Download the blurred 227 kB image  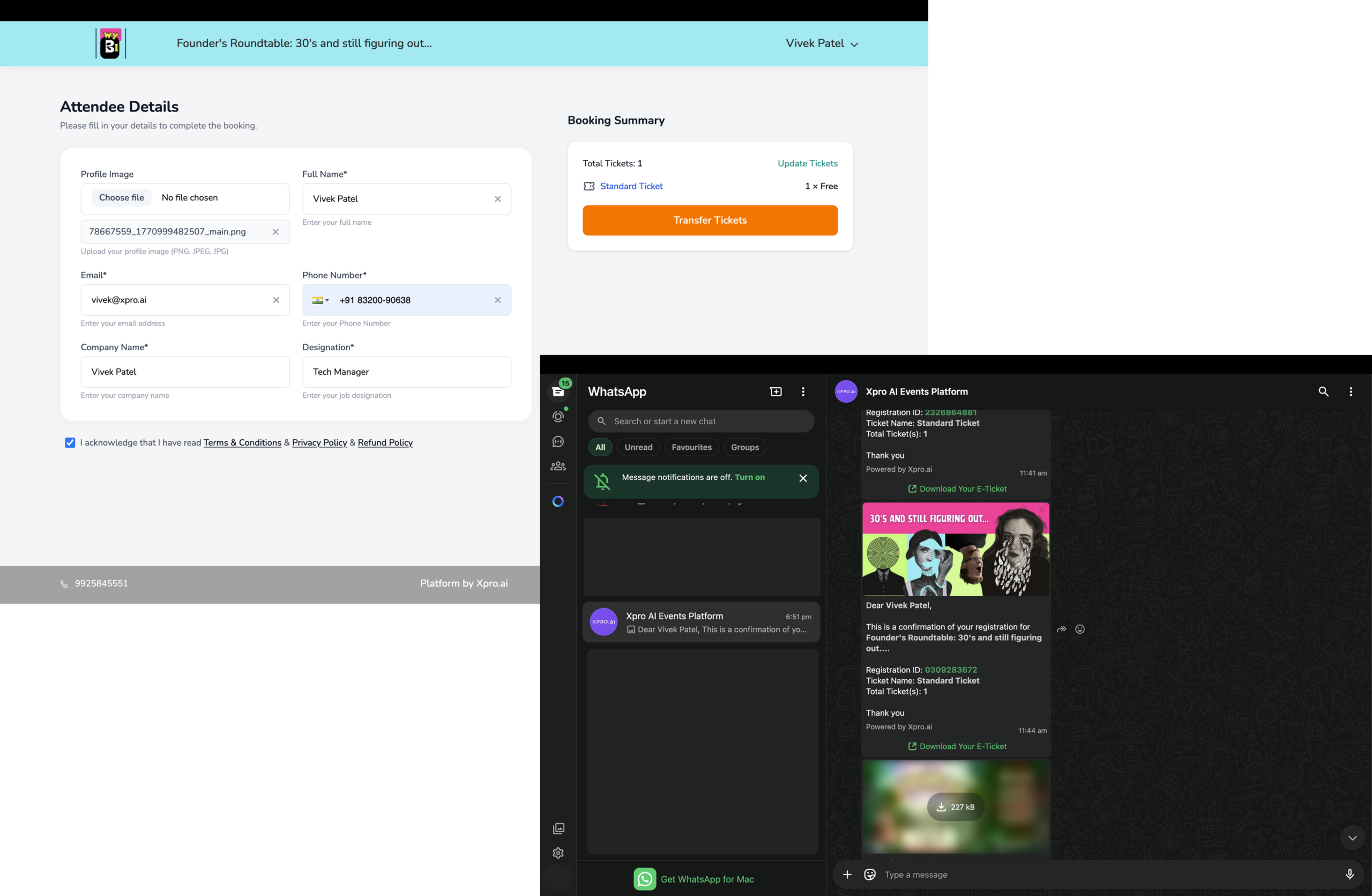pos(955,806)
